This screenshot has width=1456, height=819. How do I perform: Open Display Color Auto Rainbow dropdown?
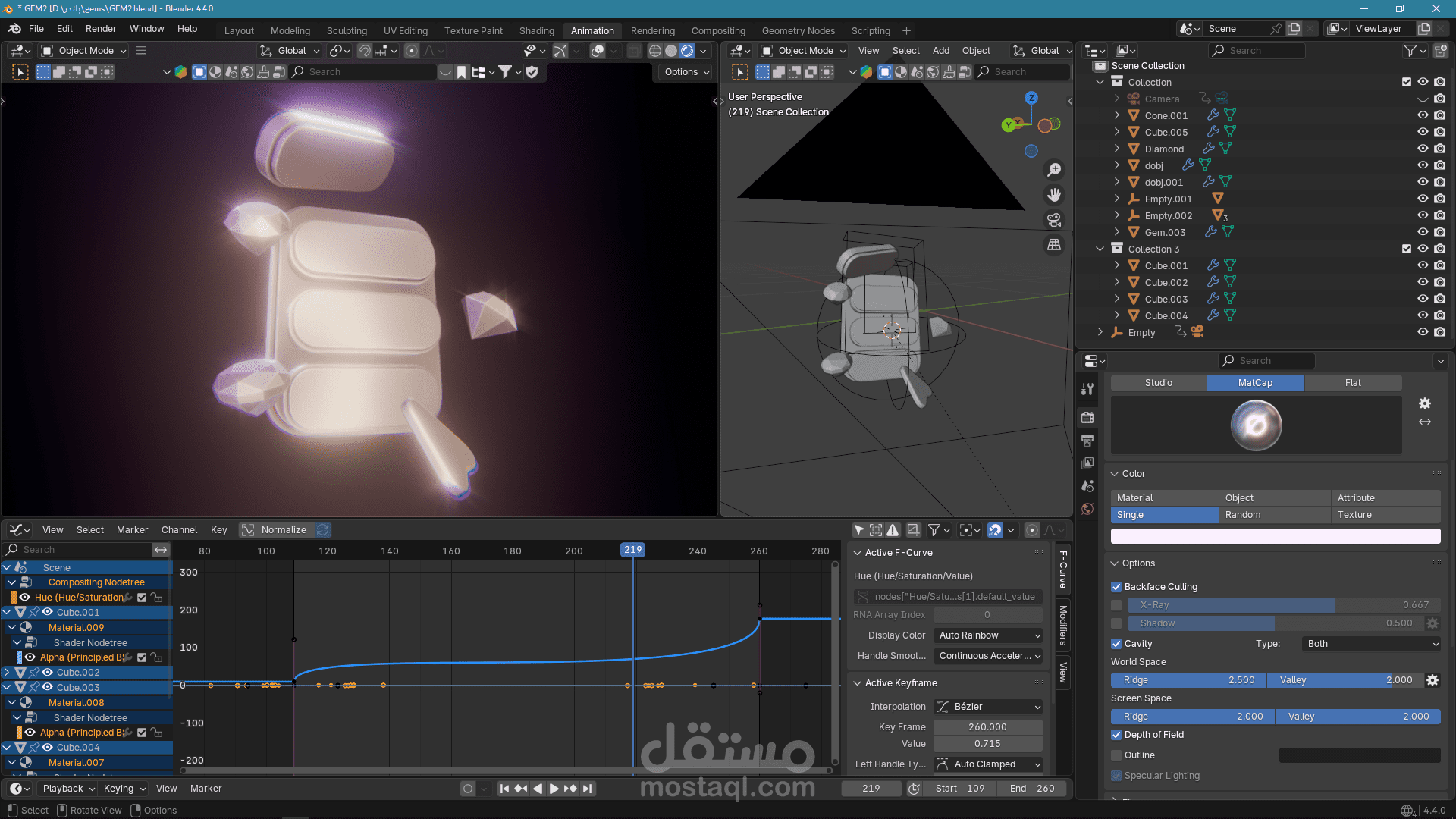(x=988, y=635)
